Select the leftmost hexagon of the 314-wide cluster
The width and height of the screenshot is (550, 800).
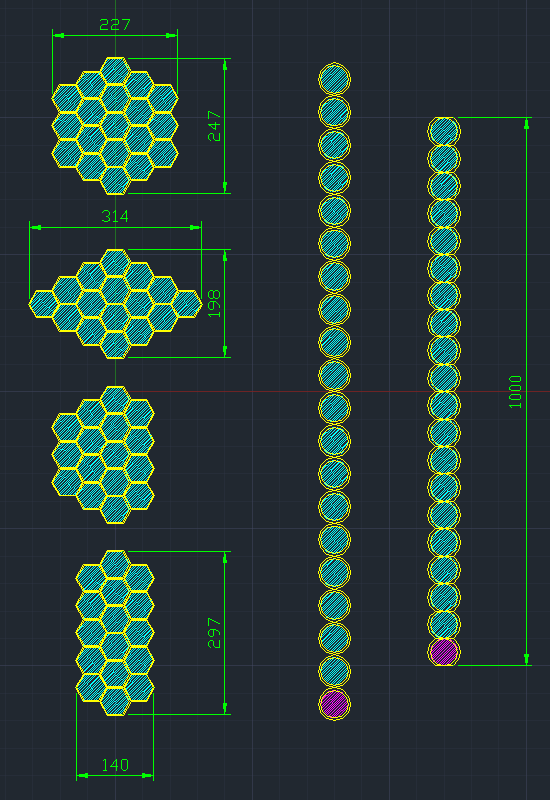tap(43, 304)
